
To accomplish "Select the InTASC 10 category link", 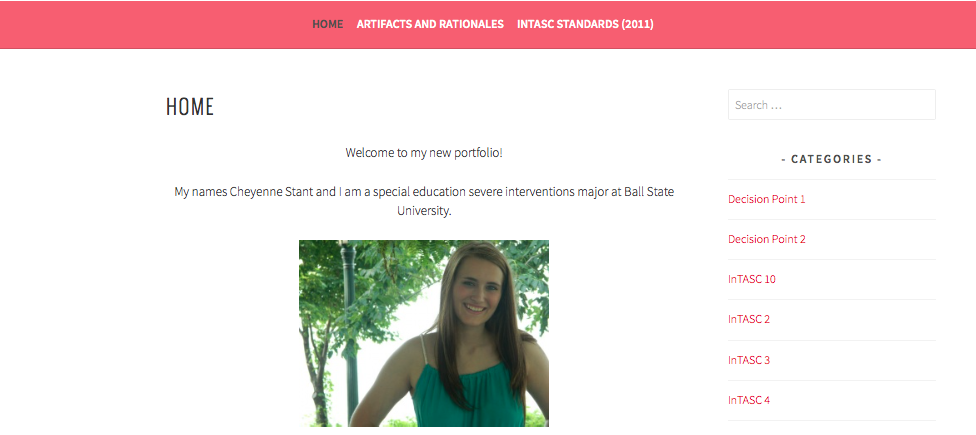I will [752, 279].
